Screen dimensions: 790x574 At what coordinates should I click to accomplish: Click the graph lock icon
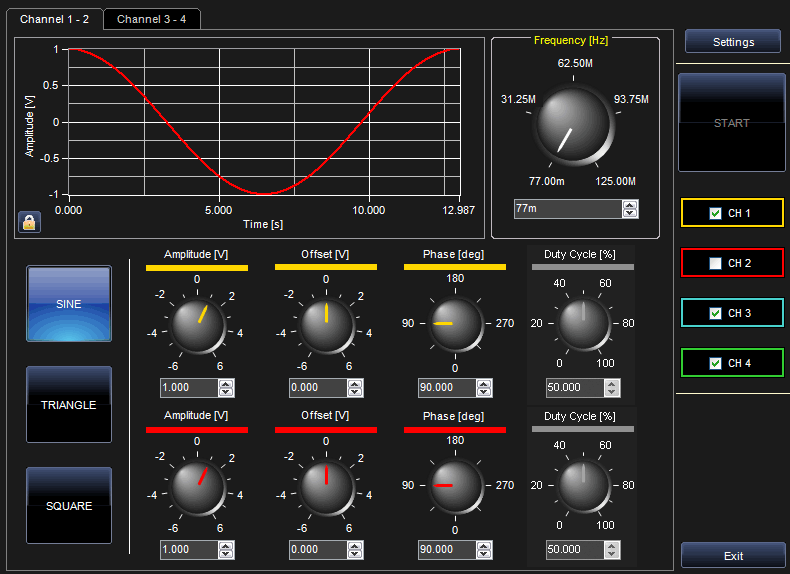click(28, 222)
